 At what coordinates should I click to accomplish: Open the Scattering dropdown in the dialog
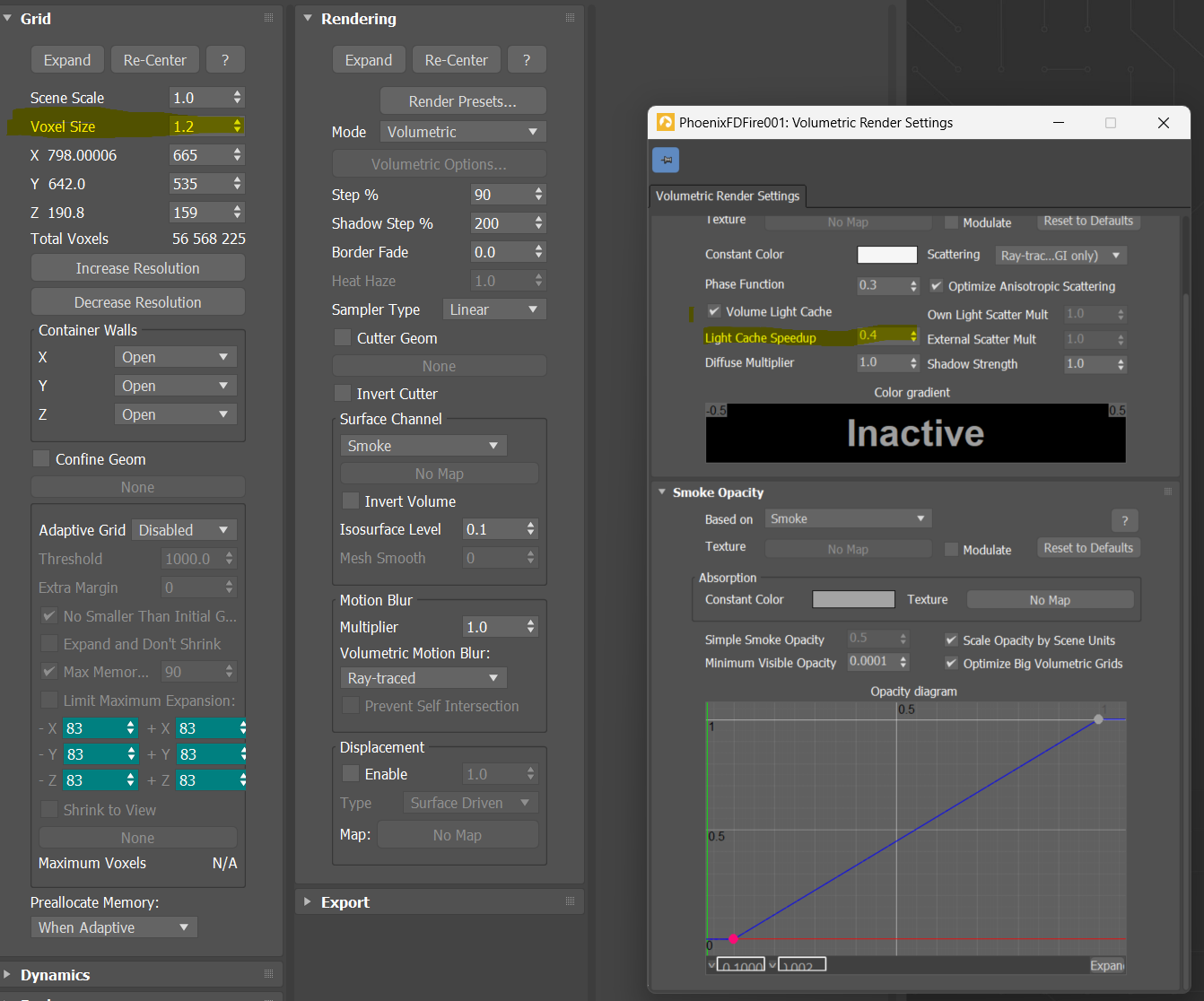click(x=1061, y=256)
